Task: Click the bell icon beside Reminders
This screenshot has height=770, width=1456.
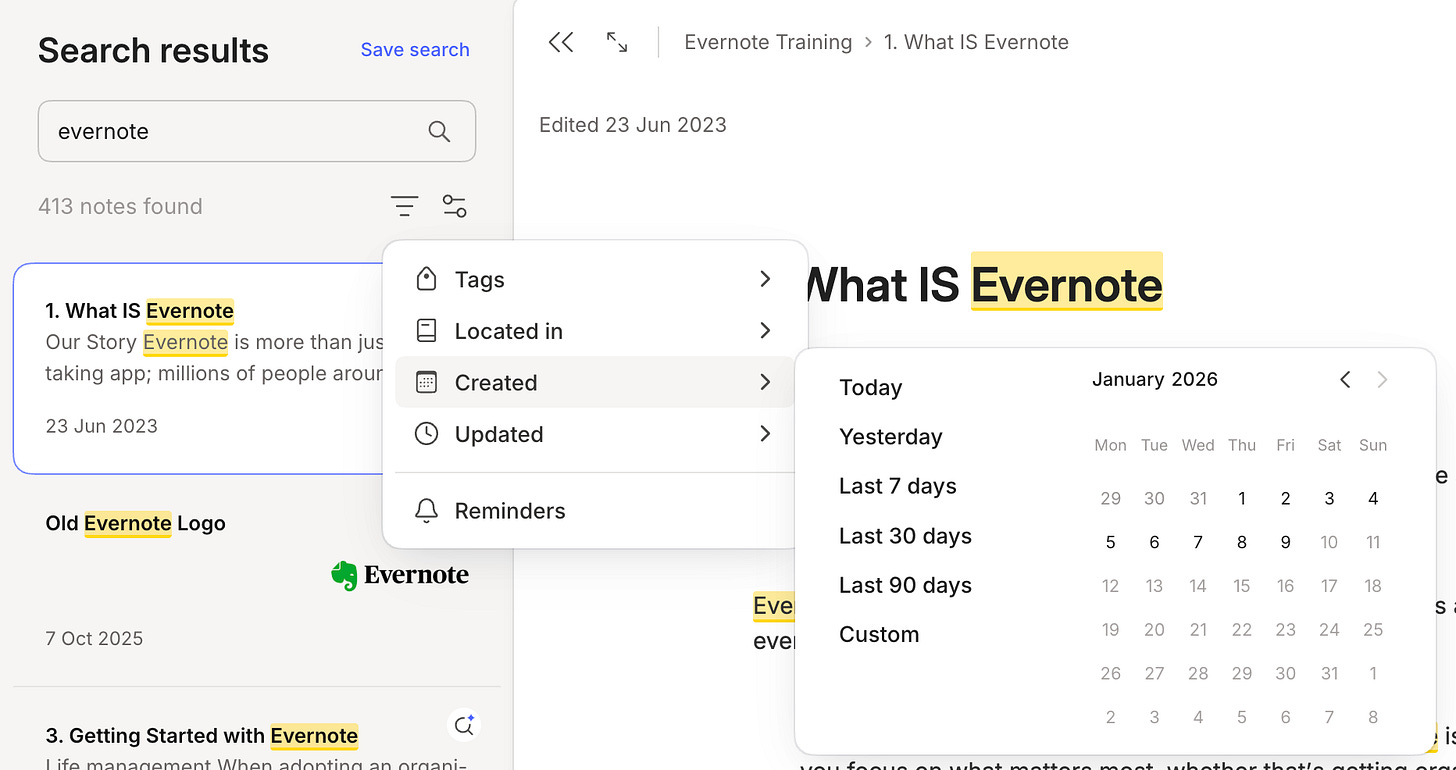Action: (x=426, y=511)
